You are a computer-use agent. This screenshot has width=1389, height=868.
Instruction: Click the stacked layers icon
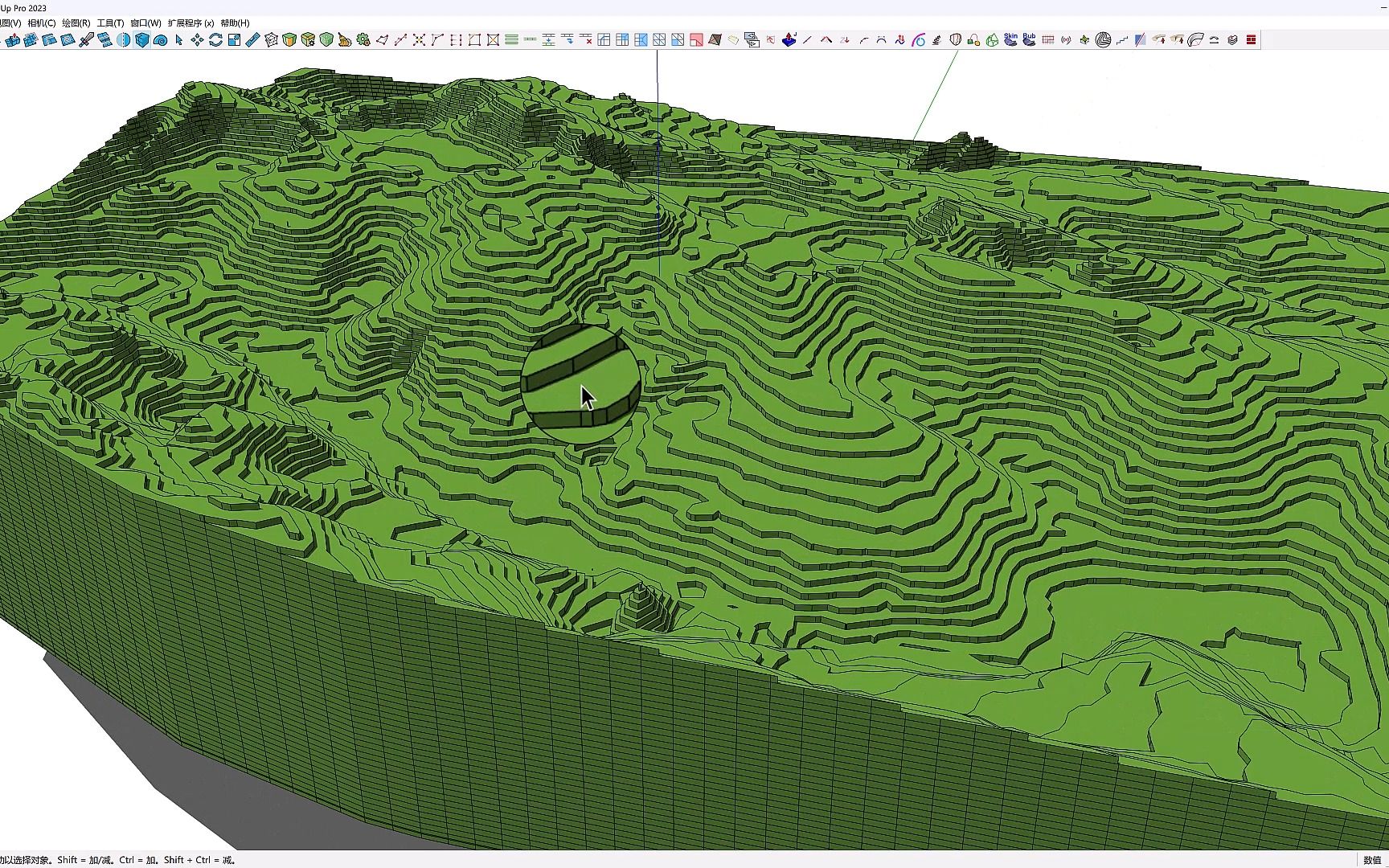(x=1232, y=39)
